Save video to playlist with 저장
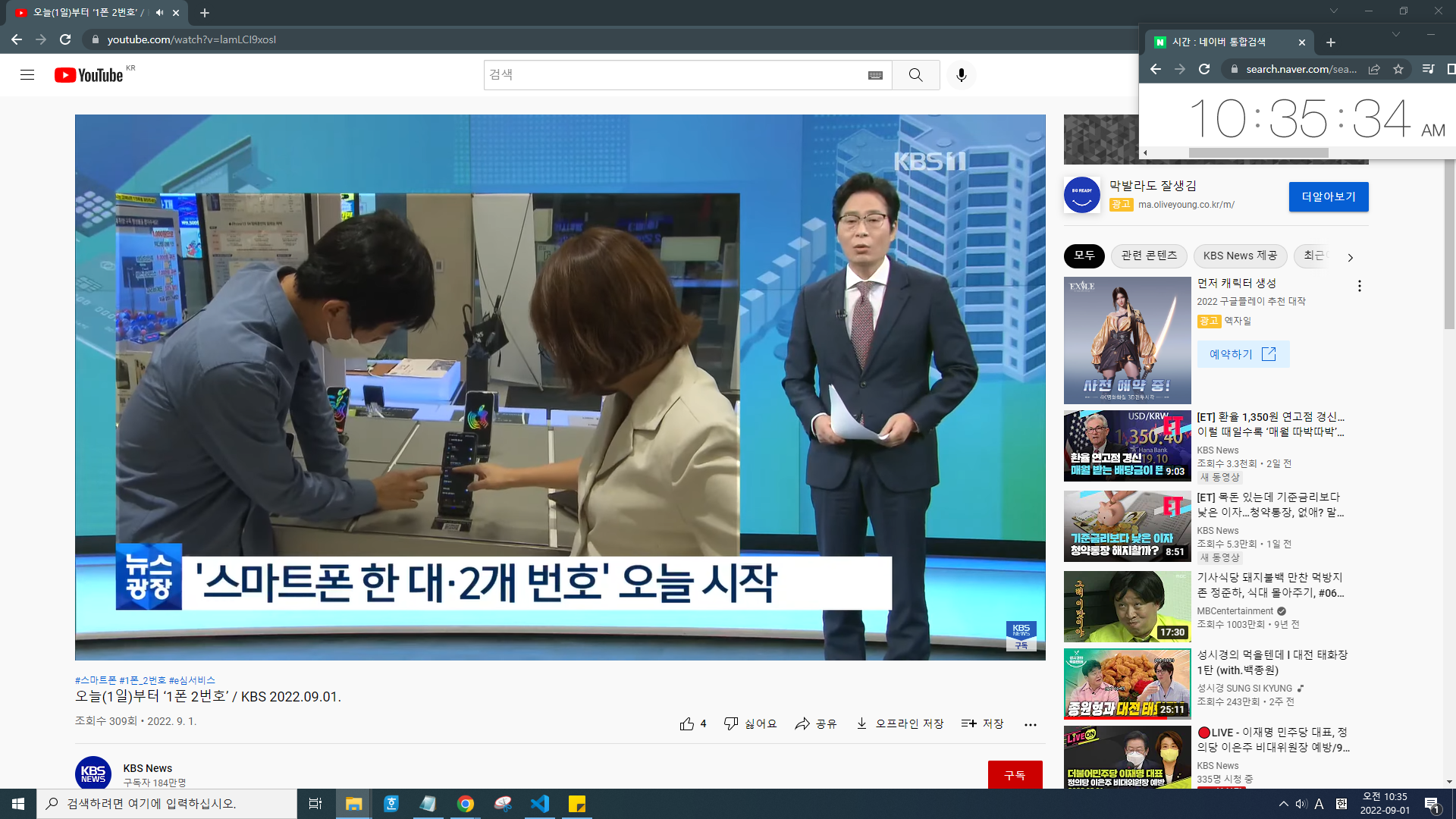This screenshot has width=1456, height=819. click(x=982, y=723)
